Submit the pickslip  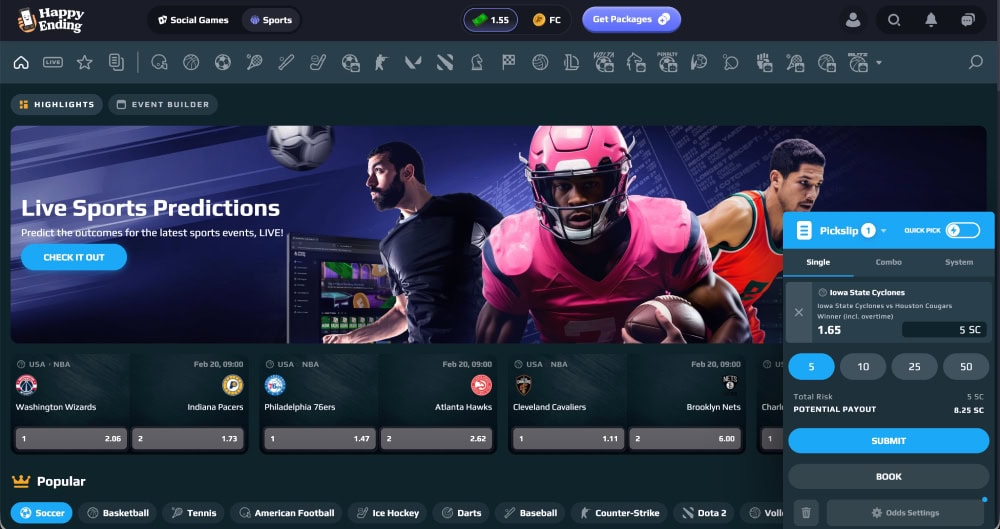point(888,441)
